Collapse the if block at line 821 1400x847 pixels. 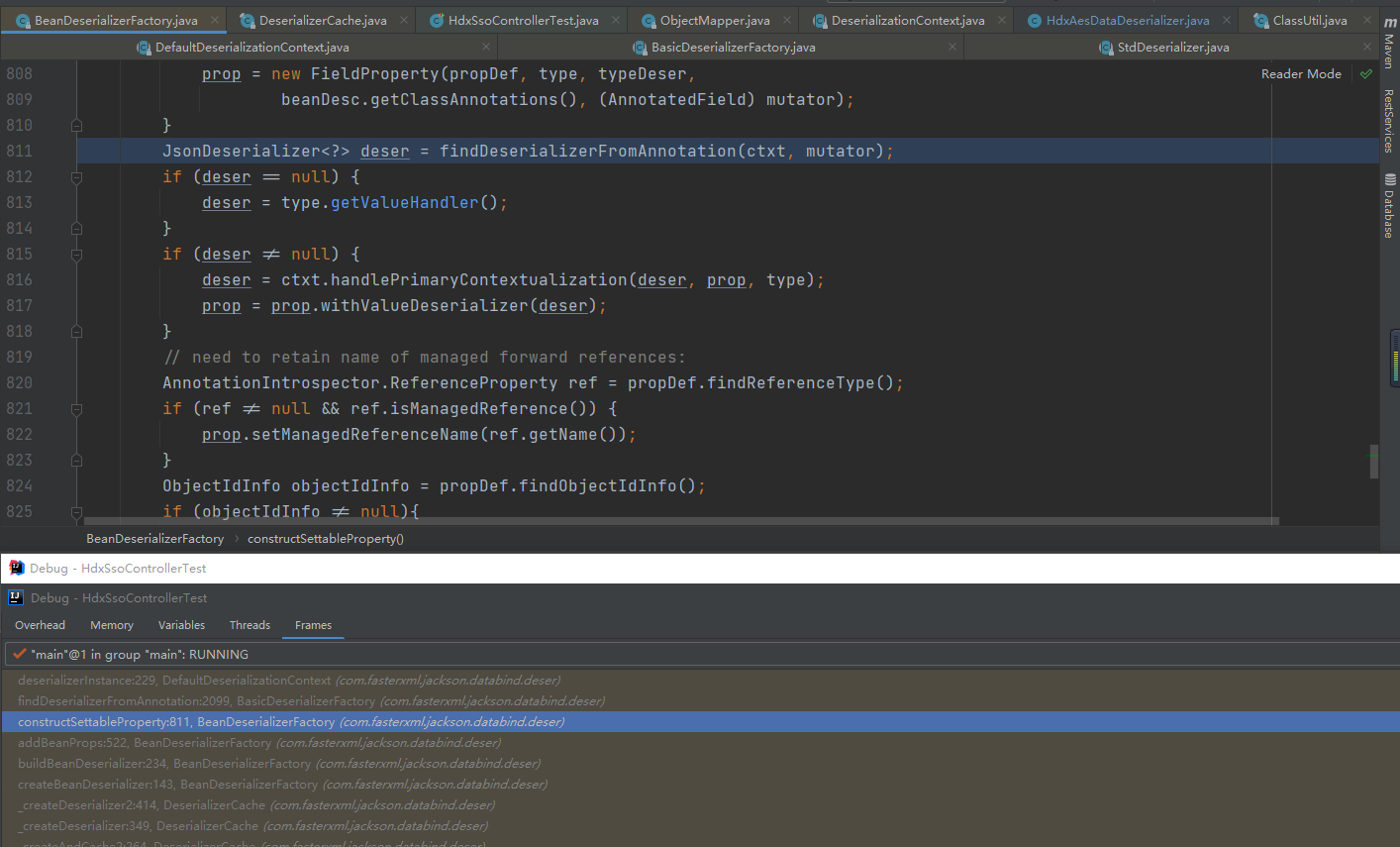pyautogui.click(x=76, y=409)
